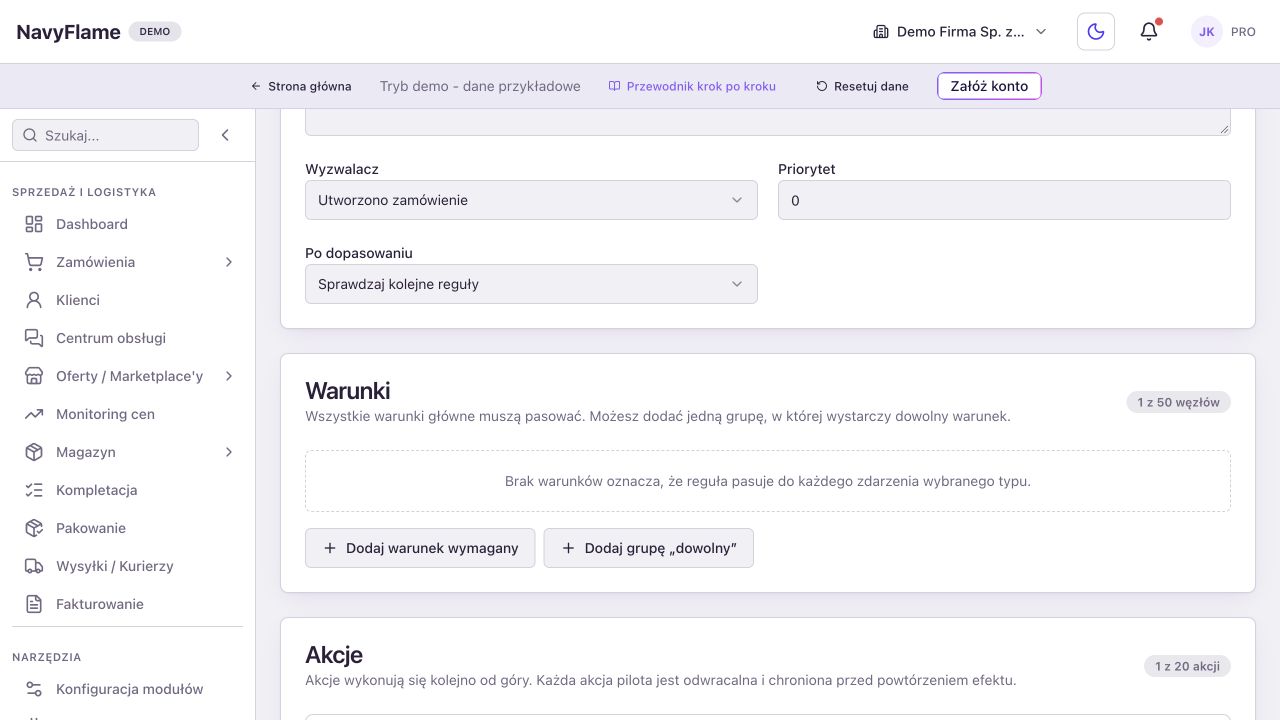
Task: Open the Po dopasowaniu dropdown
Action: click(531, 284)
